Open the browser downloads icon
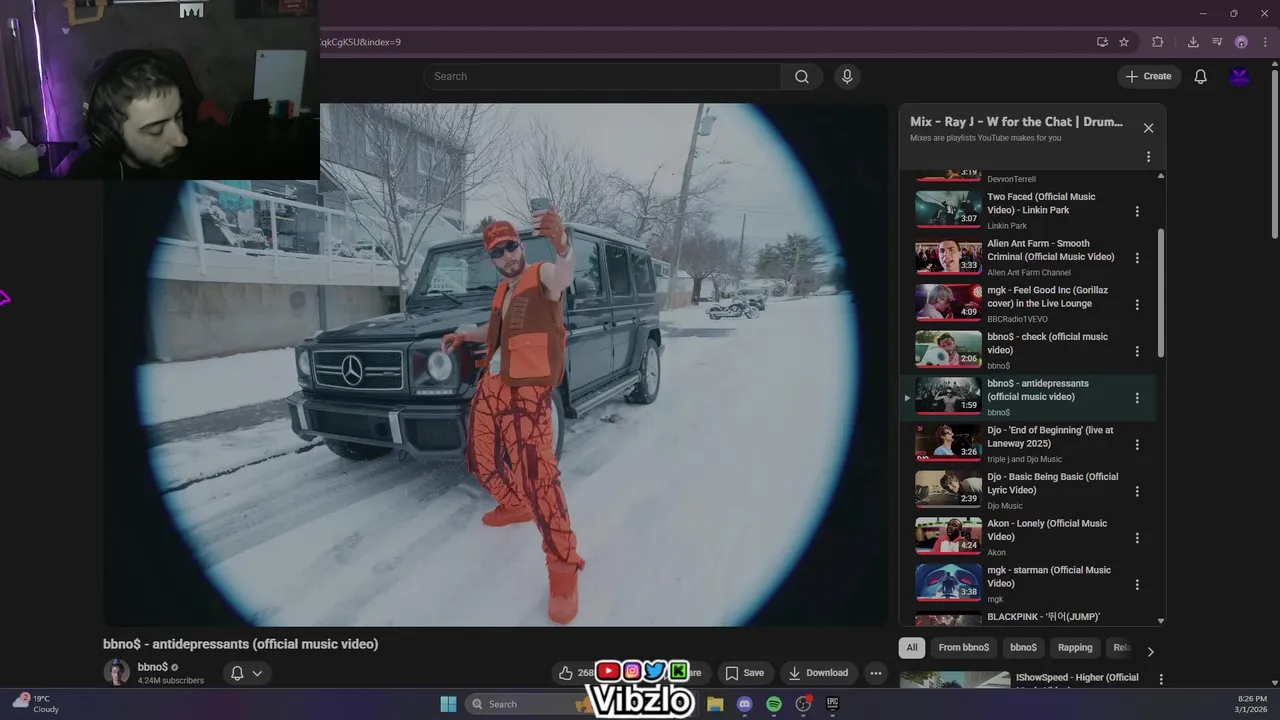This screenshot has height=720, width=1280. [x=1193, y=42]
